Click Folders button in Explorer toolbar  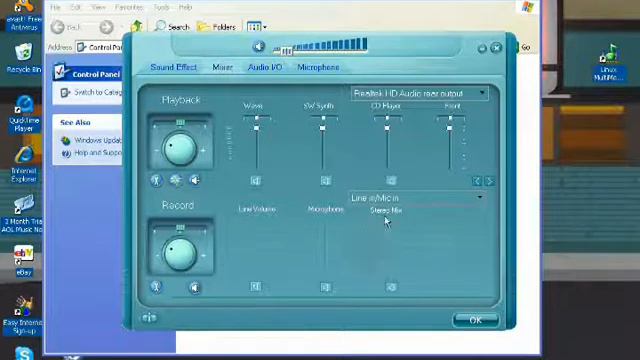[x=216, y=27]
